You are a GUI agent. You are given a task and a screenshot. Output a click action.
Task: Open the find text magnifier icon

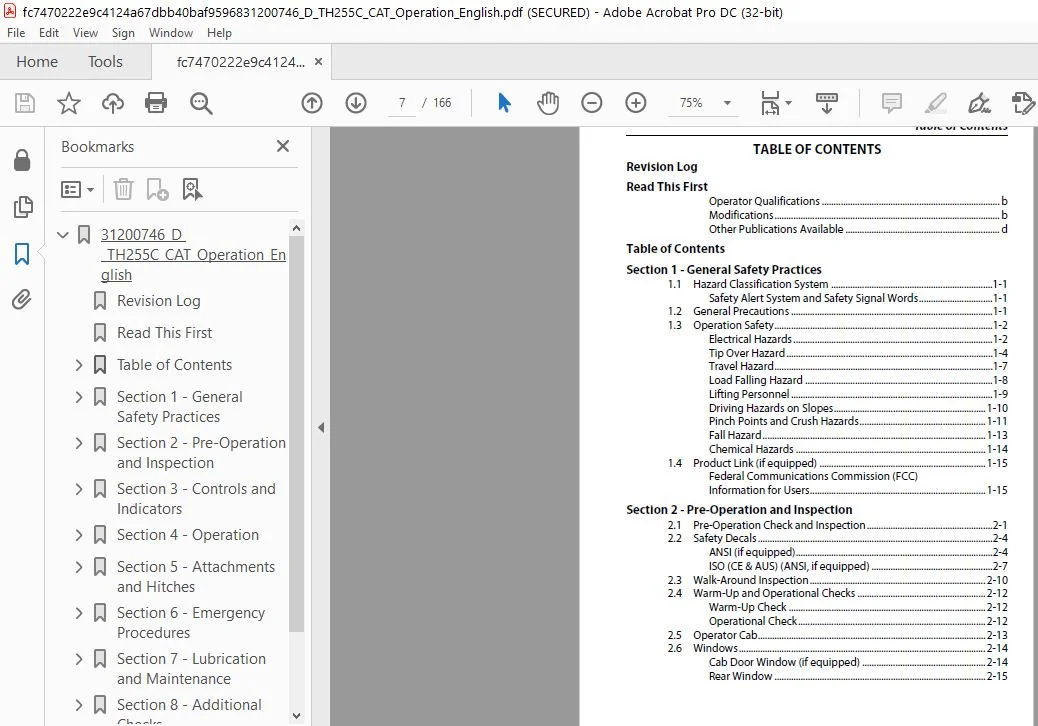(201, 103)
